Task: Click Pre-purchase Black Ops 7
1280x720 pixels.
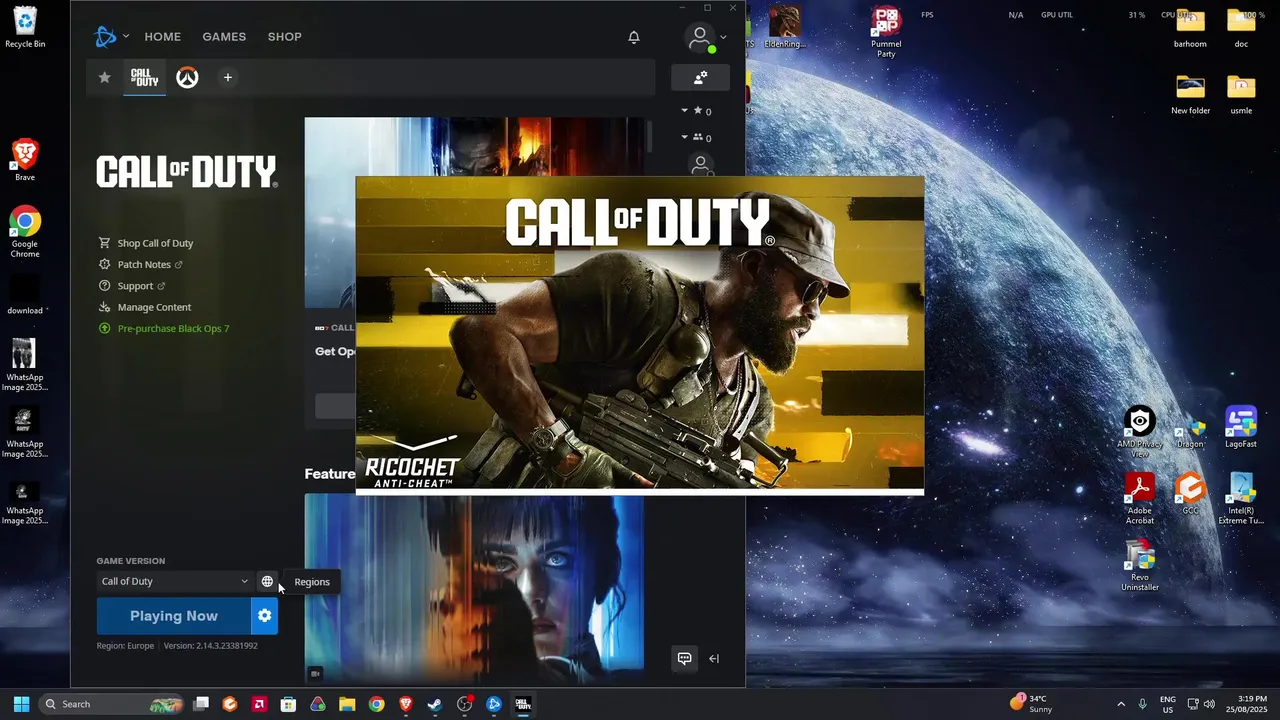Action: (x=173, y=329)
